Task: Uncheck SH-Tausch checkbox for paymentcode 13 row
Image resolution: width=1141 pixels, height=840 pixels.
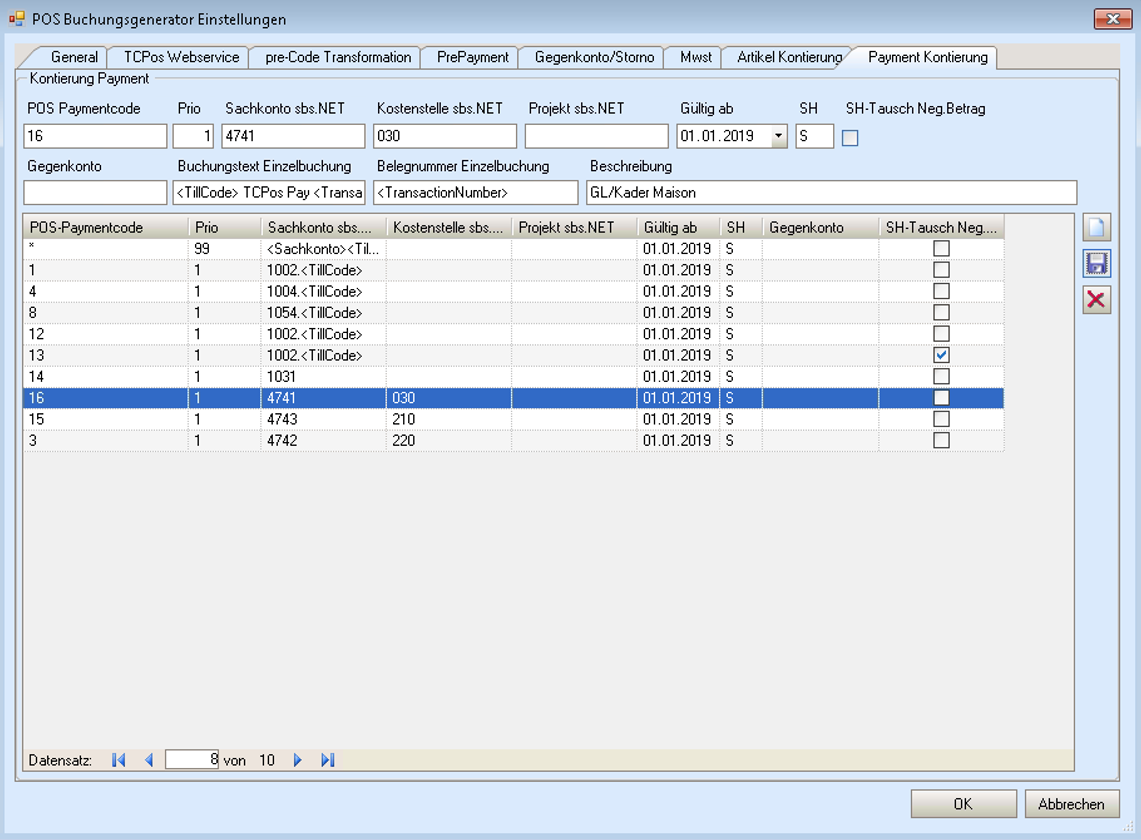Action: click(941, 355)
